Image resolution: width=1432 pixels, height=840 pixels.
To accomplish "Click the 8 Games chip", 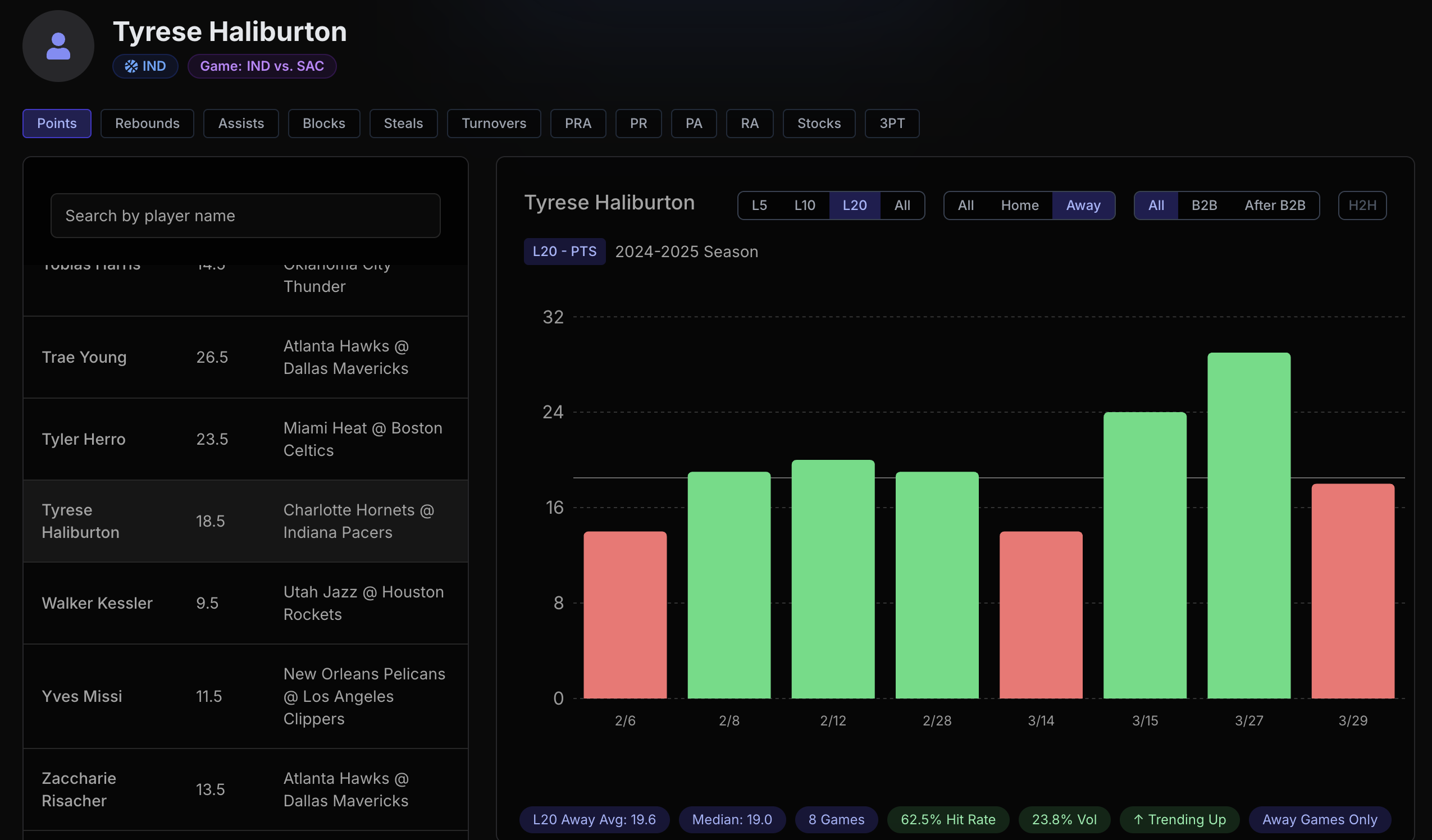I will point(837,820).
